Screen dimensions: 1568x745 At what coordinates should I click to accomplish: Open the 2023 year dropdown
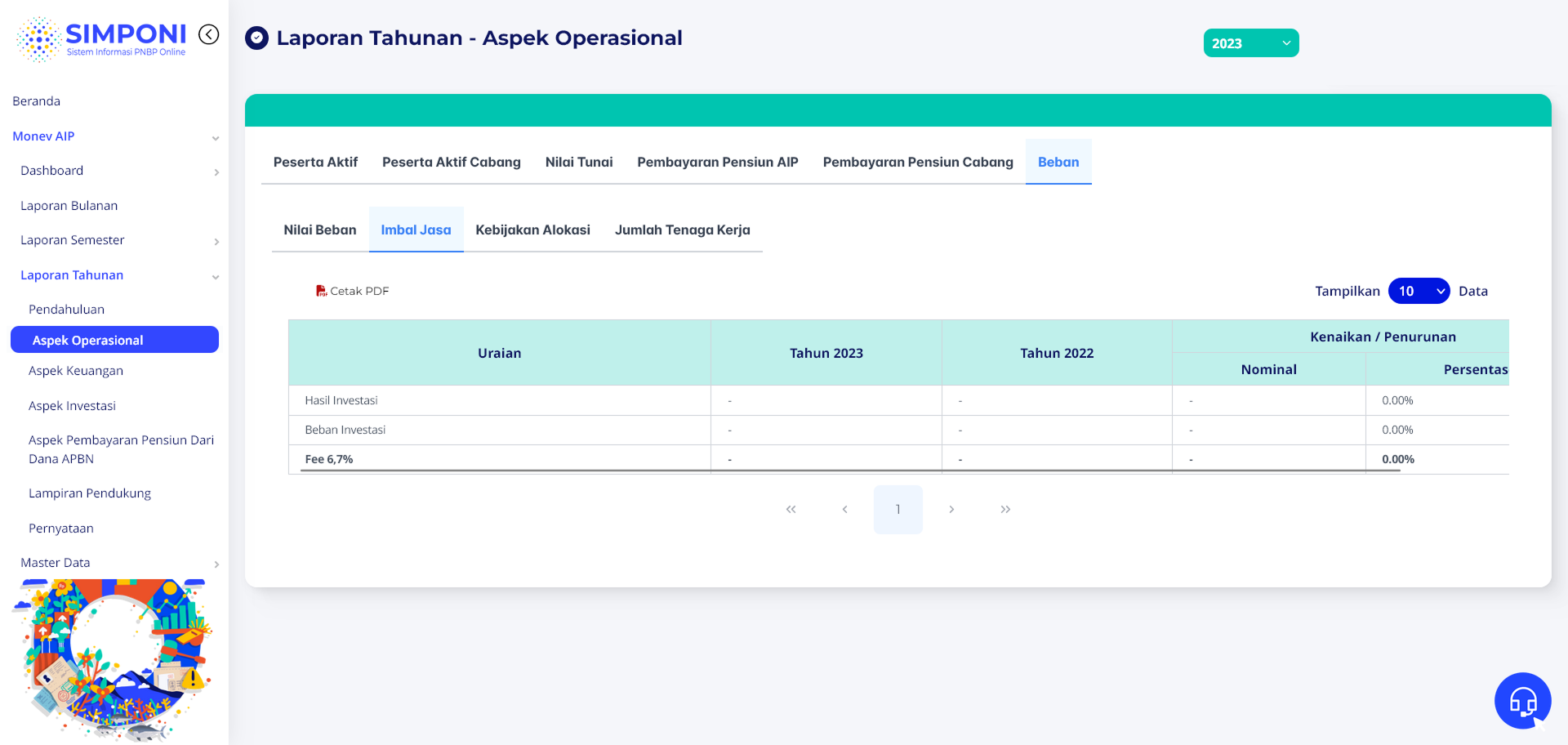pyautogui.click(x=1250, y=43)
